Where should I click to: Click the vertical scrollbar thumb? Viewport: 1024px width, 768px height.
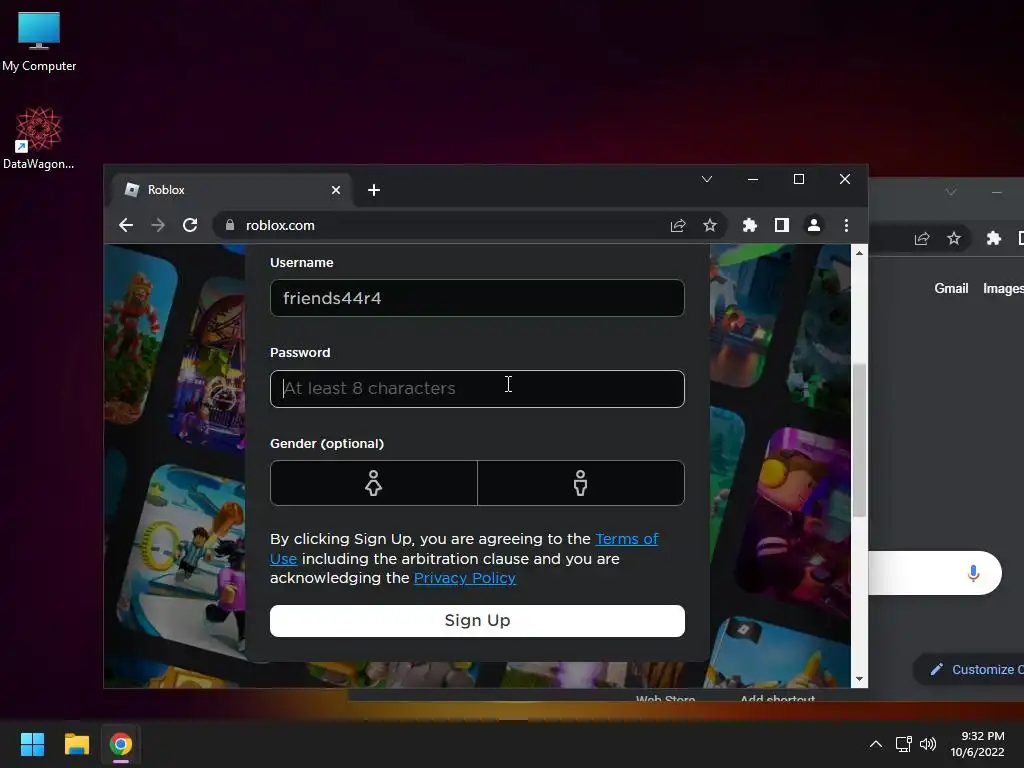click(859, 440)
